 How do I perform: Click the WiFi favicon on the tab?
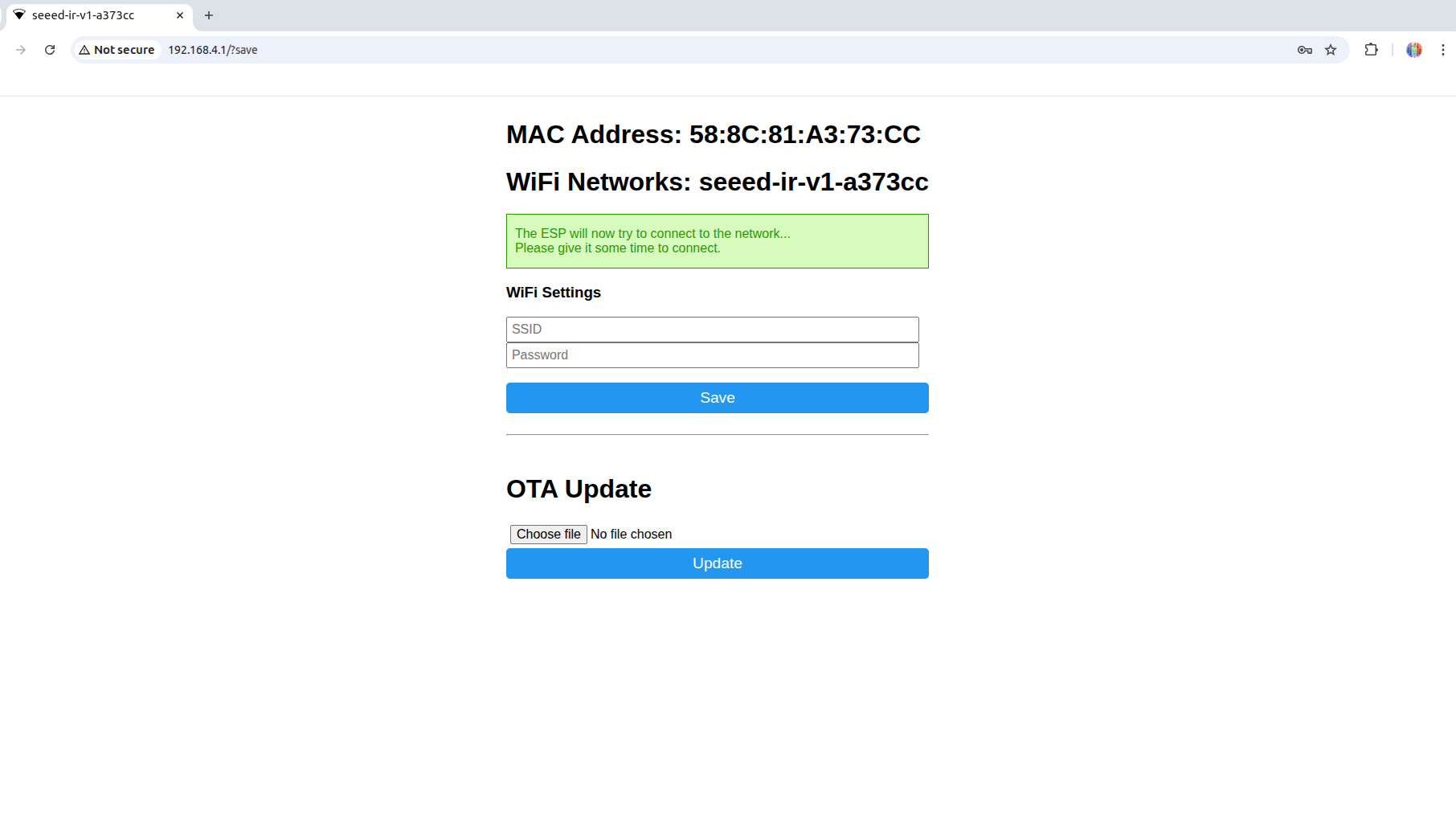click(x=19, y=15)
